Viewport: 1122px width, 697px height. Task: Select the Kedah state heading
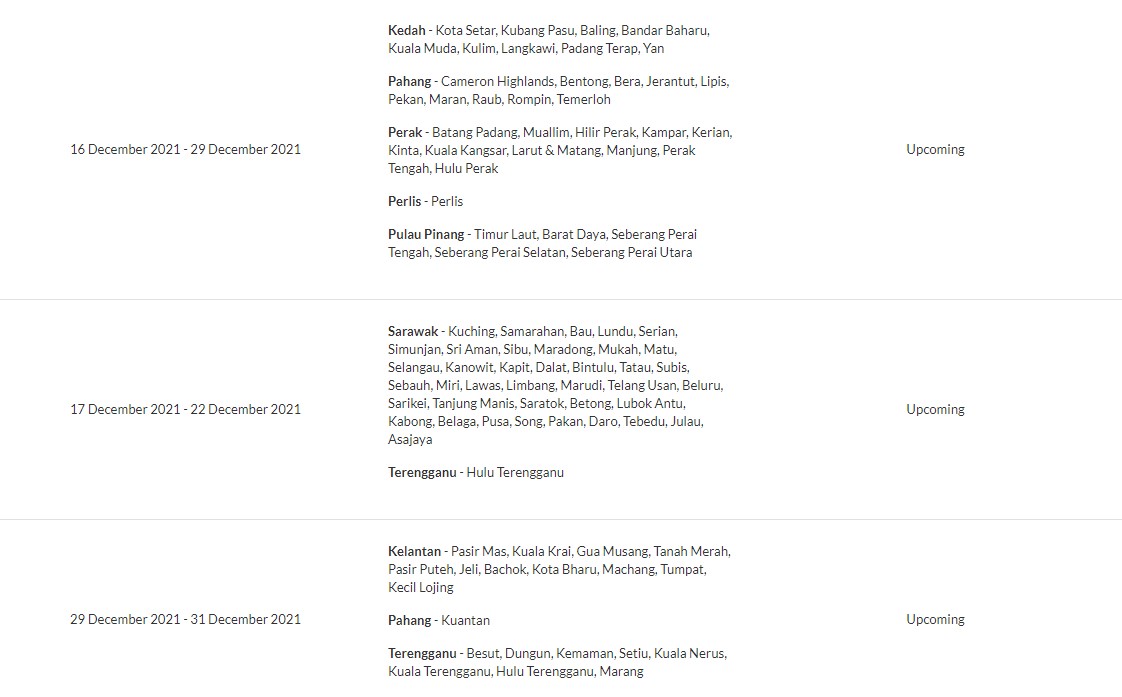(x=406, y=31)
